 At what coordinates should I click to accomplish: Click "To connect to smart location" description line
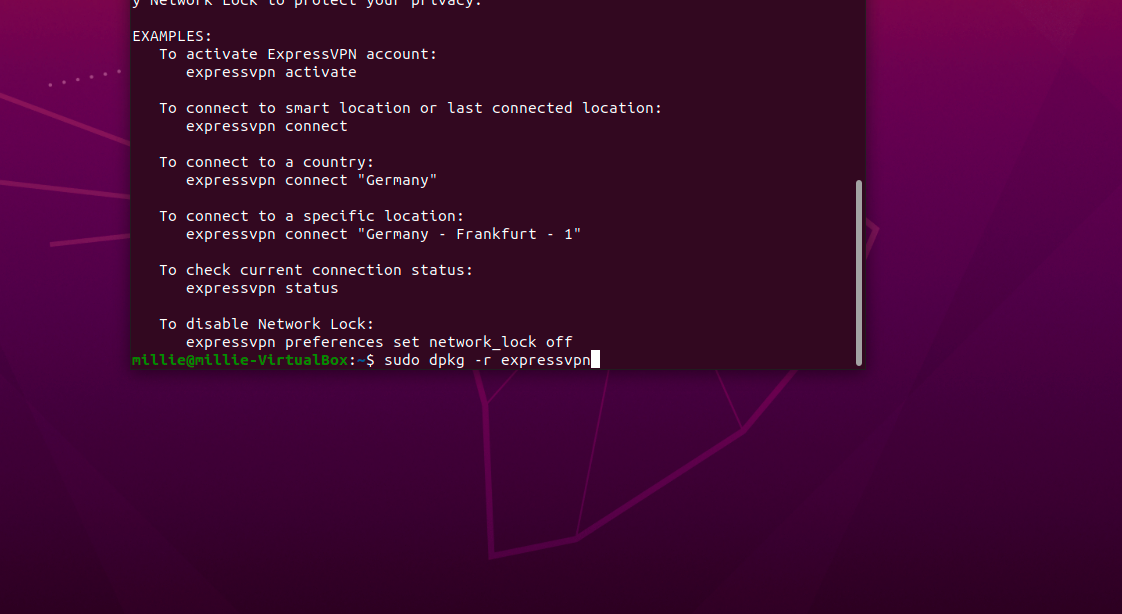point(410,108)
